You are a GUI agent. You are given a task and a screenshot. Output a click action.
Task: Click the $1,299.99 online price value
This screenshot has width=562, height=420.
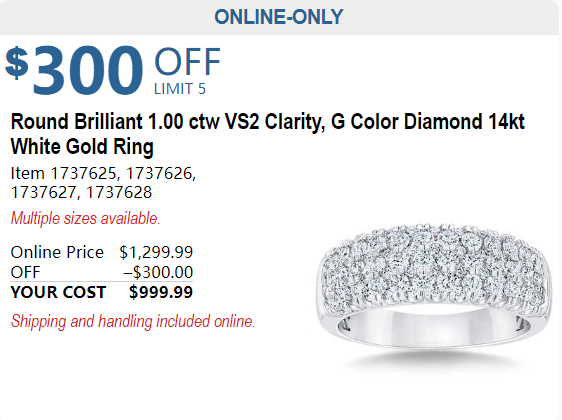coord(156,252)
